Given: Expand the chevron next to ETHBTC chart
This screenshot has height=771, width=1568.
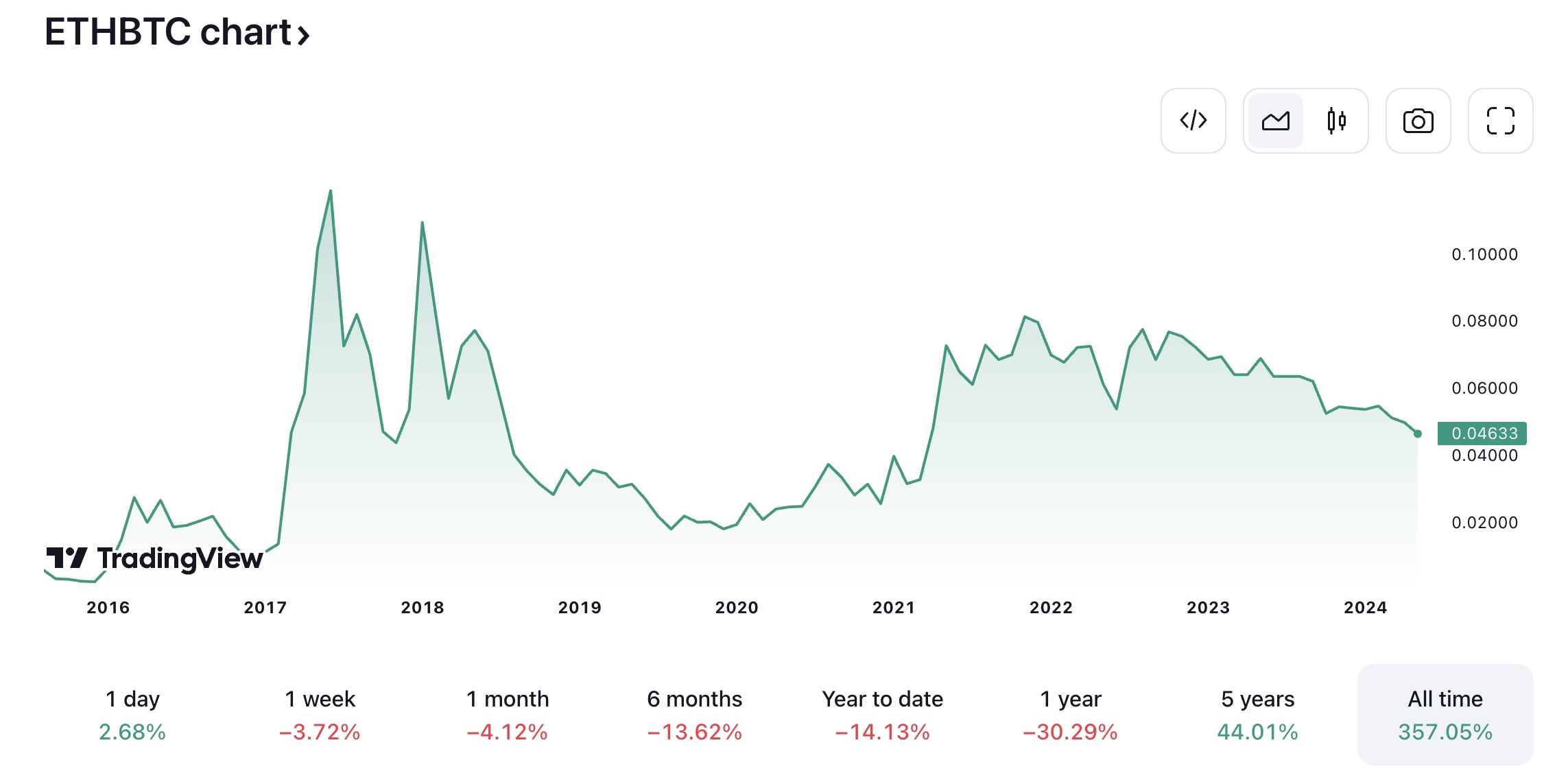Looking at the screenshot, I should 303,35.
